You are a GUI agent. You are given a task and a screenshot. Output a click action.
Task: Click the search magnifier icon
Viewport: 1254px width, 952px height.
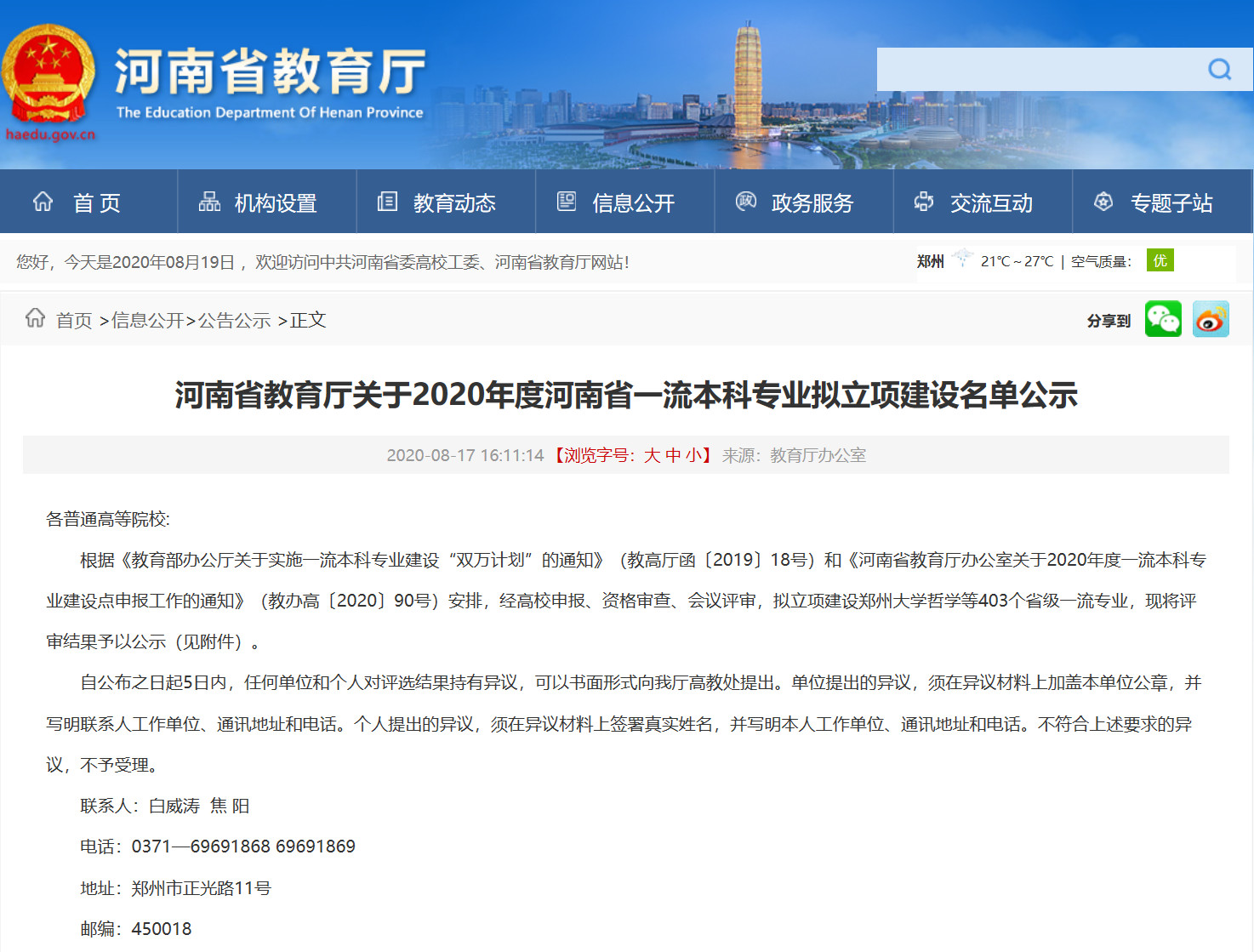tap(1219, 70)
